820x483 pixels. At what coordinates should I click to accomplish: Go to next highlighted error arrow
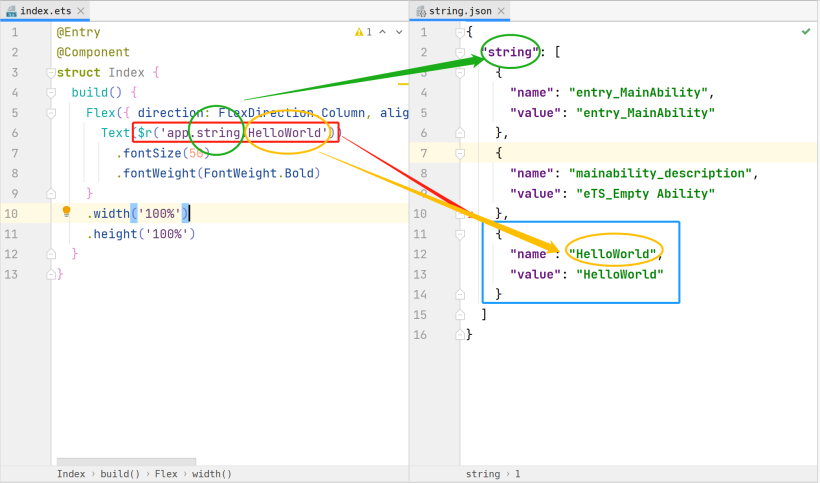[x=397, y=32]
